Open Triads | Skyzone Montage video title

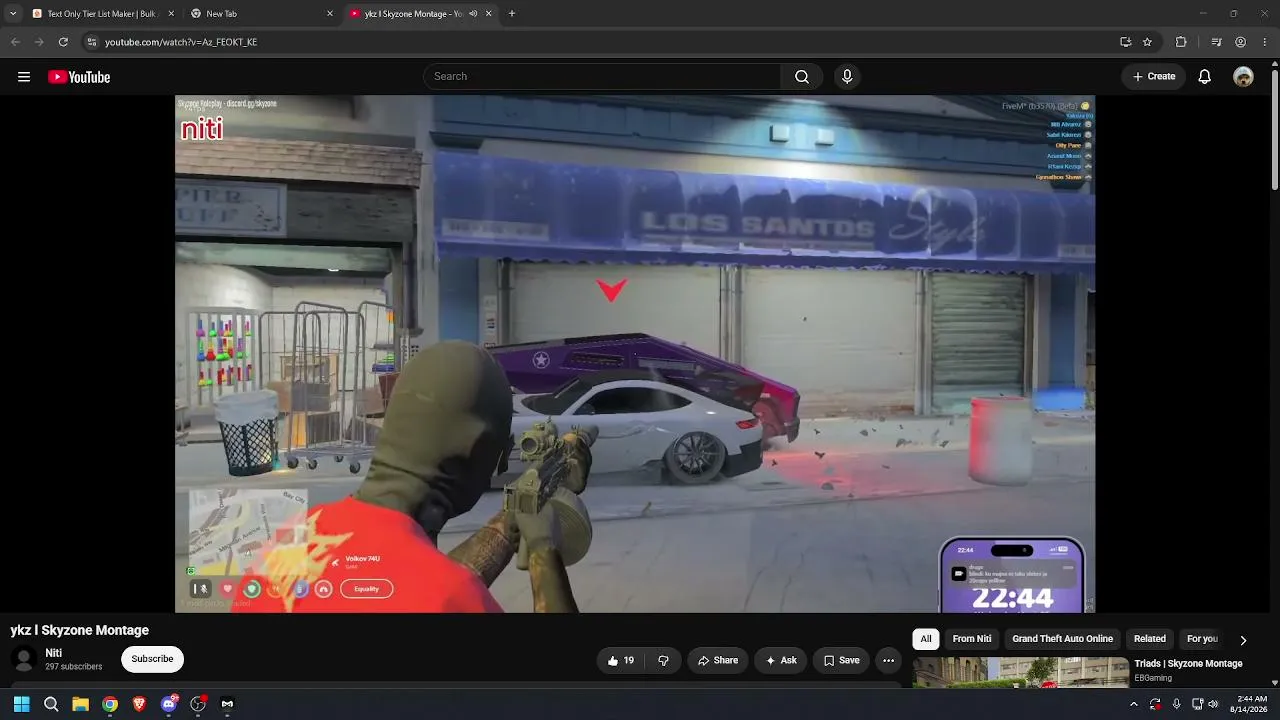click(1188, 664)
